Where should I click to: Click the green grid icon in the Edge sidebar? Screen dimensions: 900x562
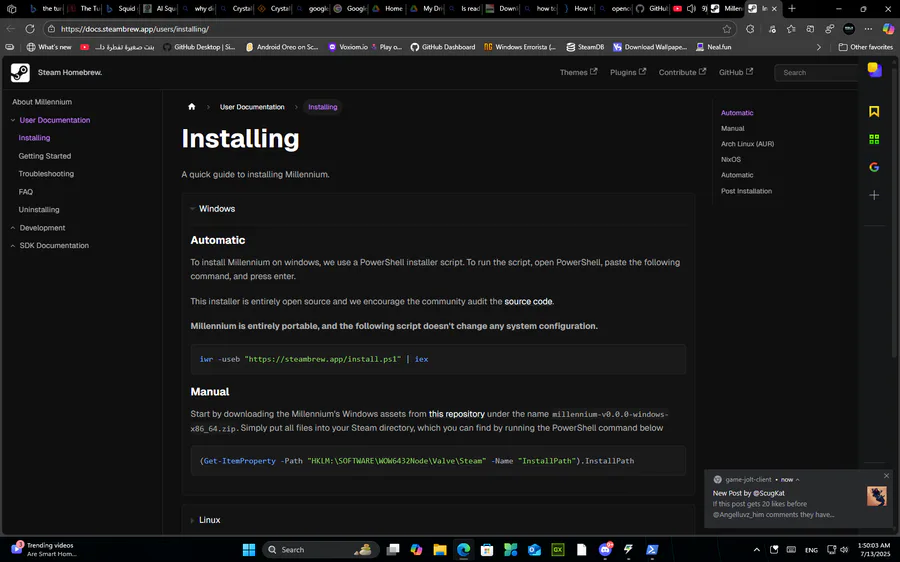874,139
